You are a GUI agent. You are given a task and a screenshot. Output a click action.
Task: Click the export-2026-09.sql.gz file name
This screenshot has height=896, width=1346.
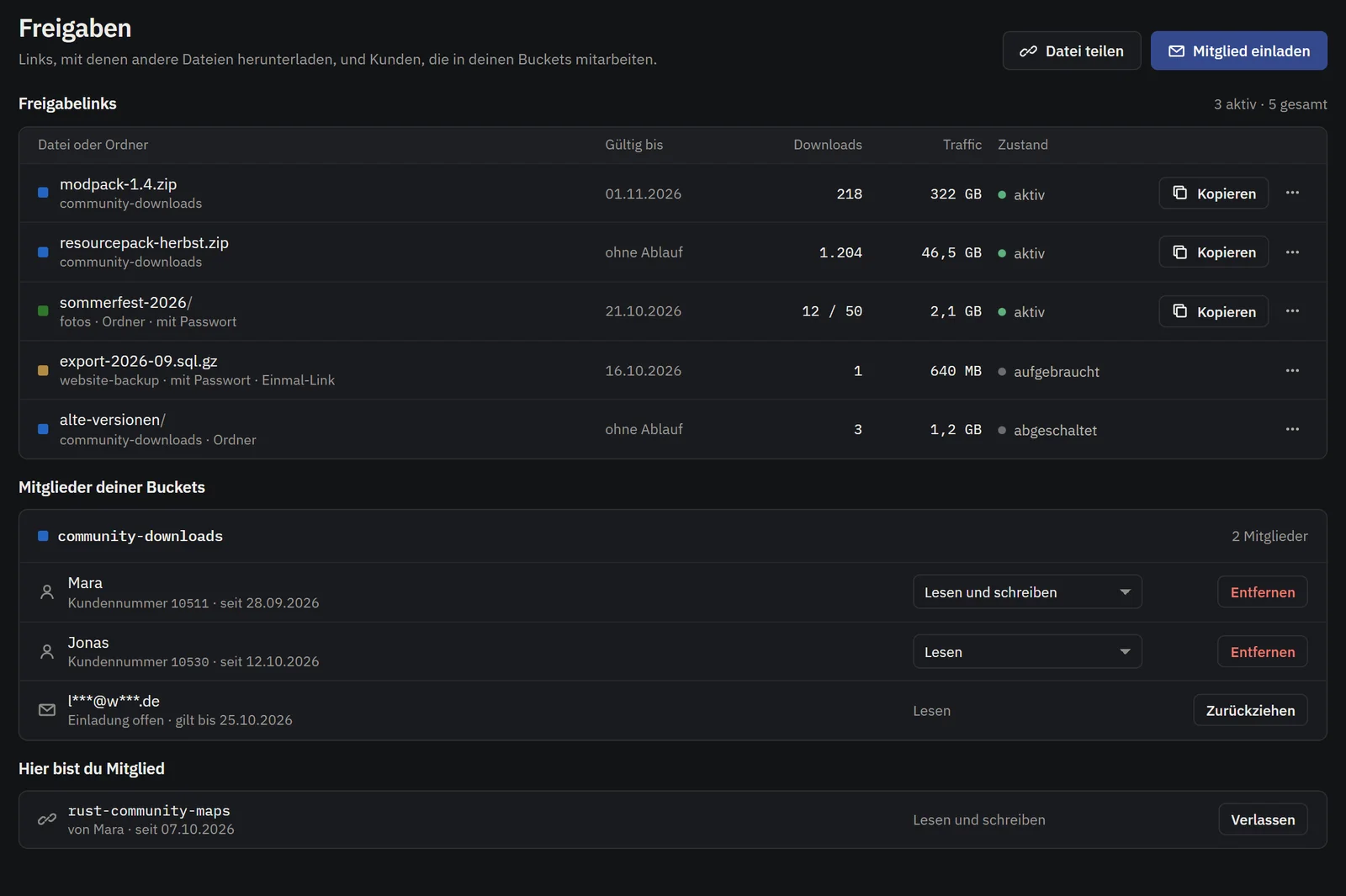[x=138, y=361]
